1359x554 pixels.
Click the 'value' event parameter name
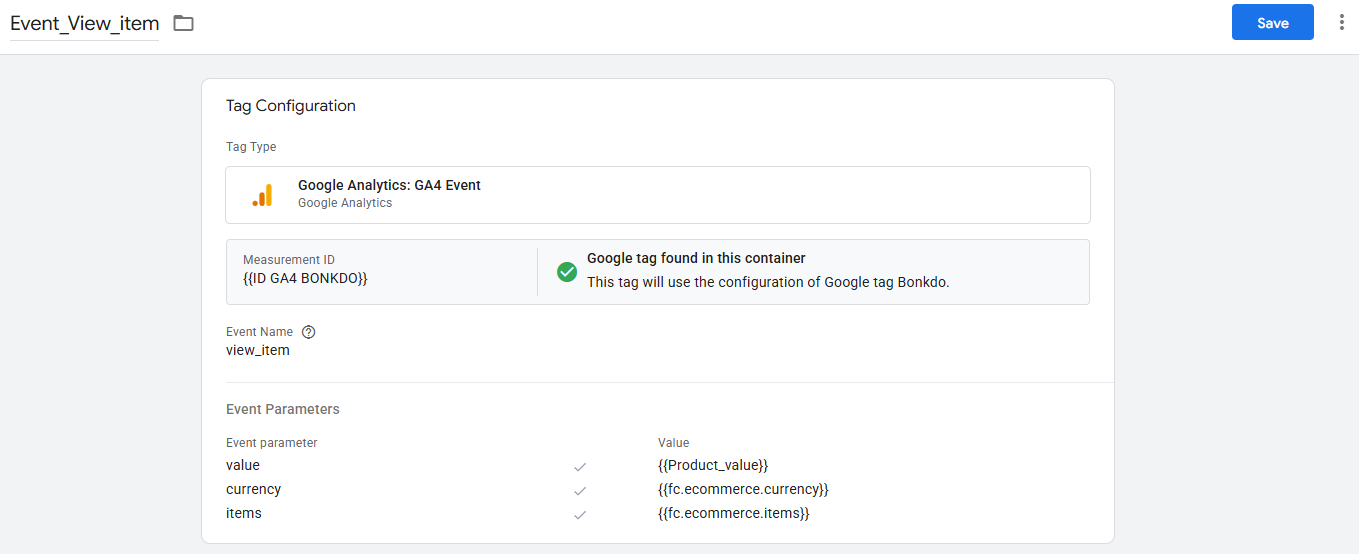coord(243,465)
